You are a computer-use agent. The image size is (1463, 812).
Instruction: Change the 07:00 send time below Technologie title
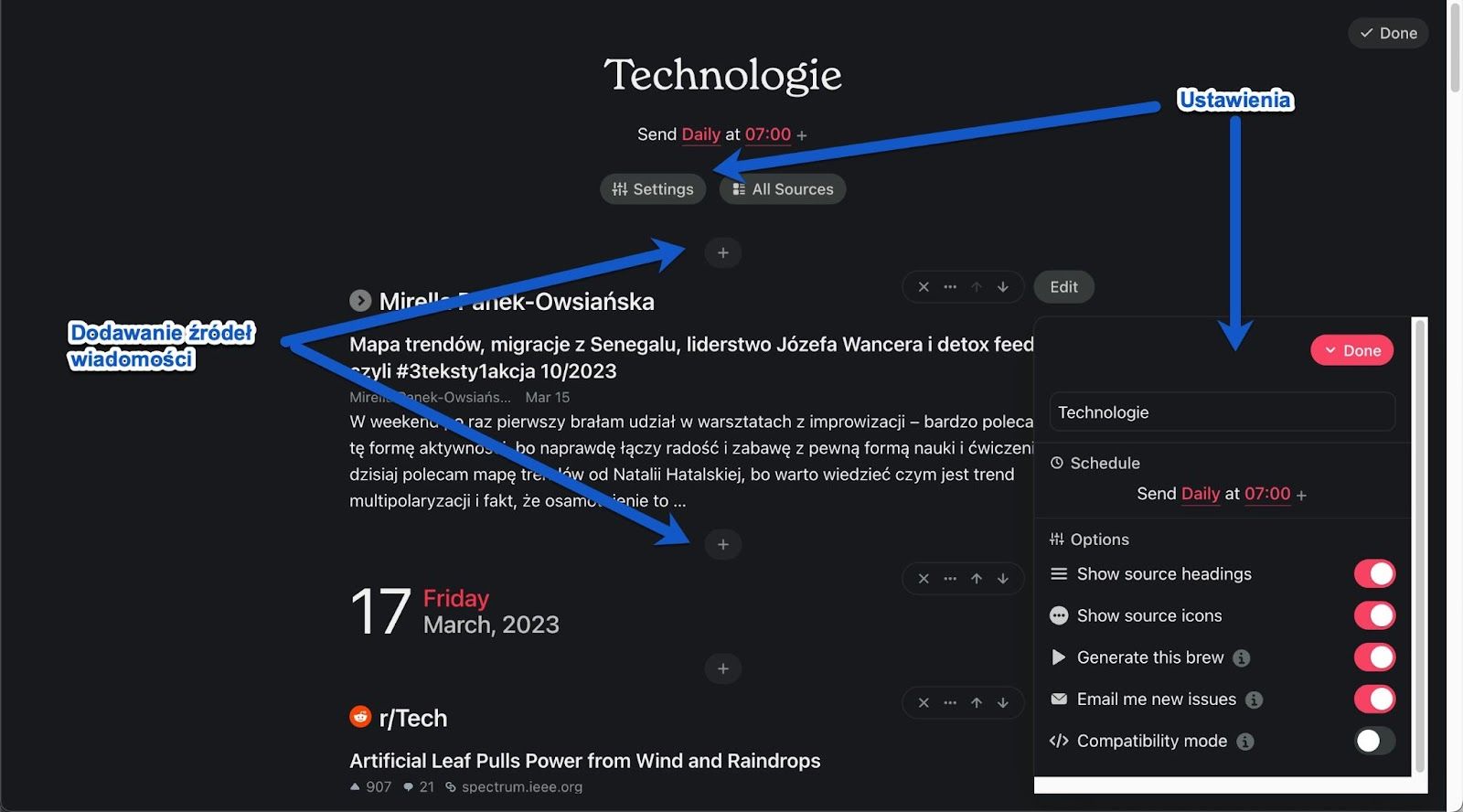(767, 134)
